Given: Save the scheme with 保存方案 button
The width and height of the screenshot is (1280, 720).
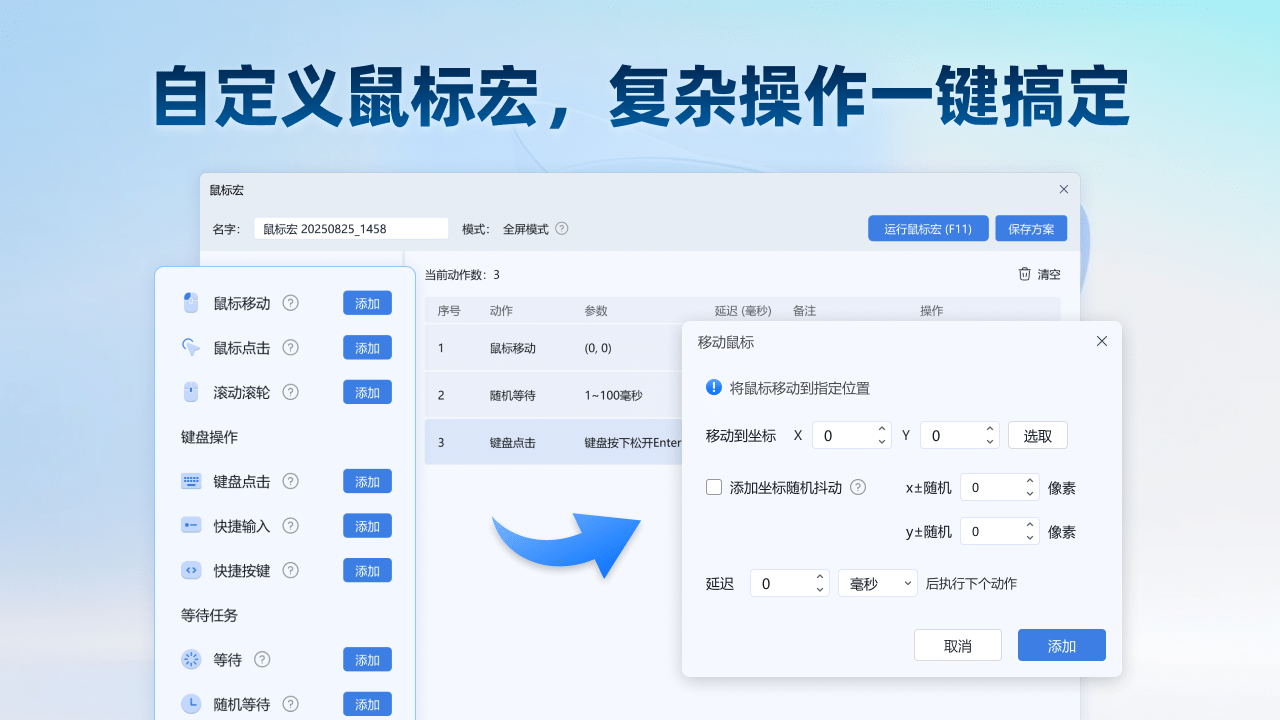Looking at the screenshot, I should (1031, 228).
